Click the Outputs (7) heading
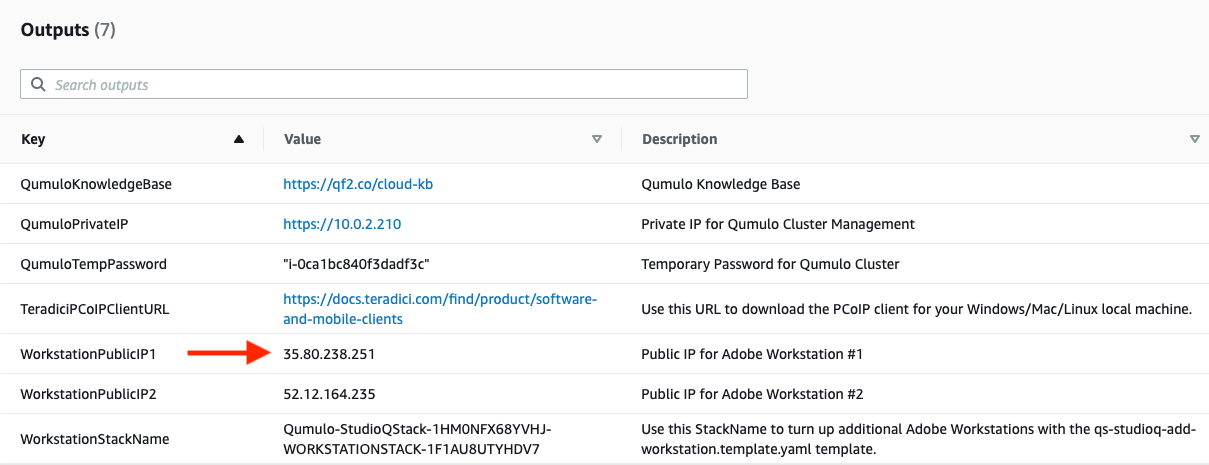 point(68,30)
